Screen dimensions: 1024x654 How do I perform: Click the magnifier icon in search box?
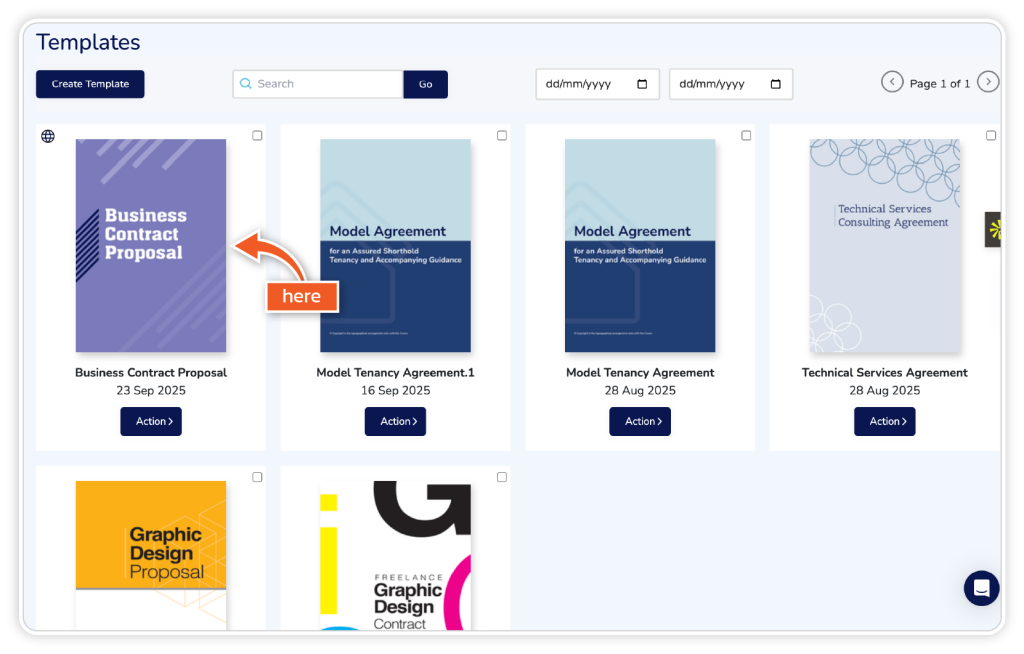[x=246, y=84]
